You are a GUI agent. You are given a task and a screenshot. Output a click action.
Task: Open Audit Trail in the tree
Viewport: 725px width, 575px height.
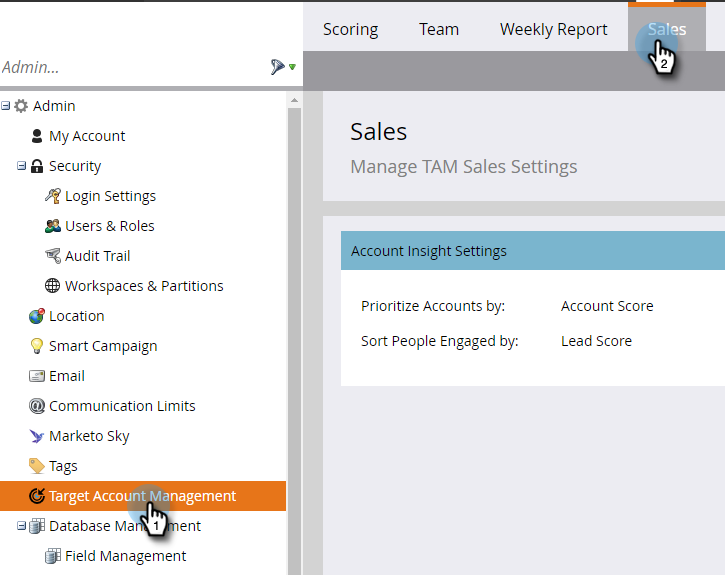97,256
